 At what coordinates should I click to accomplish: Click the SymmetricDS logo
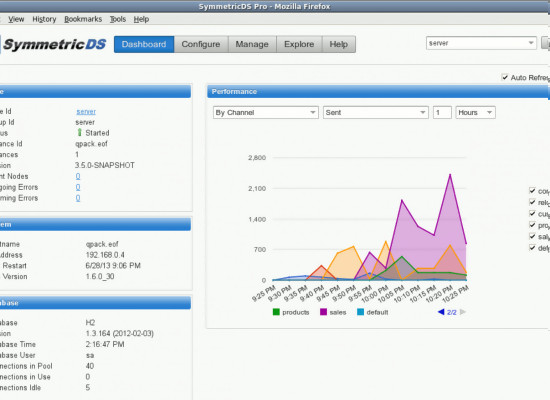[54, 45]
